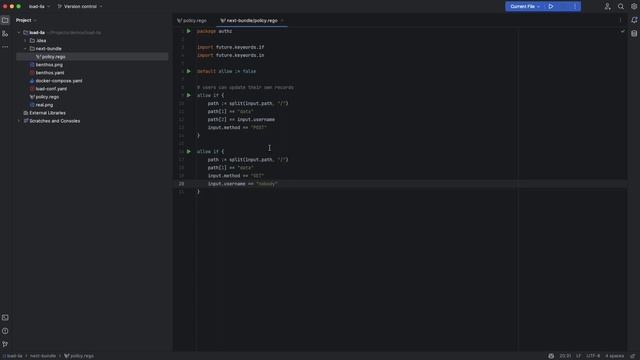Click the status bar icon before 20:31

(x=551, y=356)
